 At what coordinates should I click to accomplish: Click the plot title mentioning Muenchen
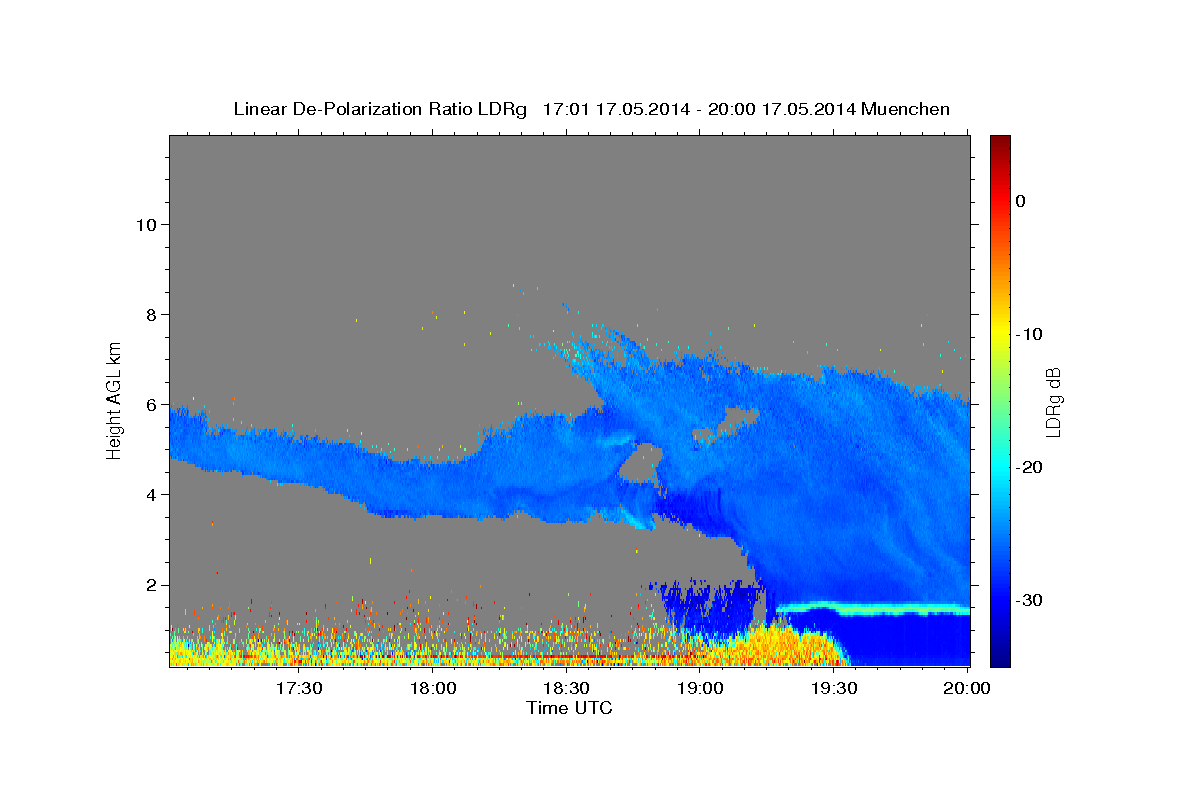pyautogui.click(x=591, y=109)
